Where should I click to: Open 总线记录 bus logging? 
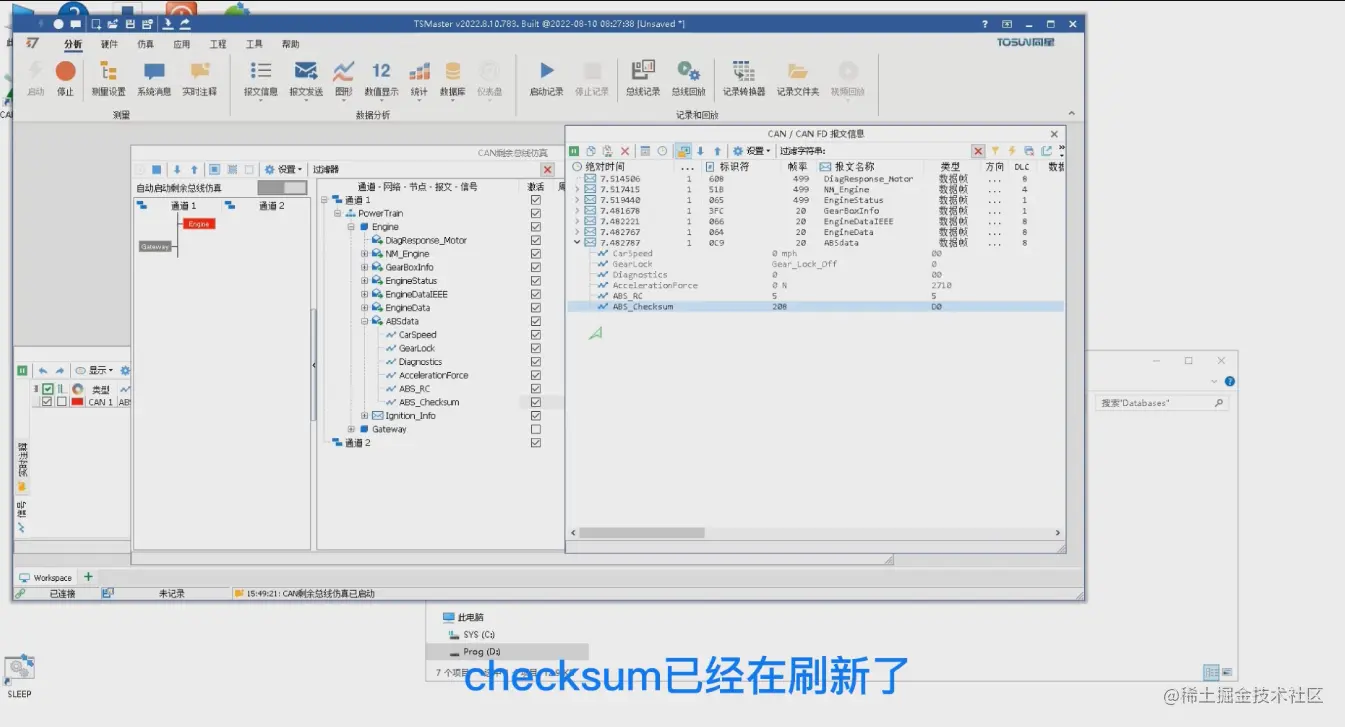[x=643, y=77]
